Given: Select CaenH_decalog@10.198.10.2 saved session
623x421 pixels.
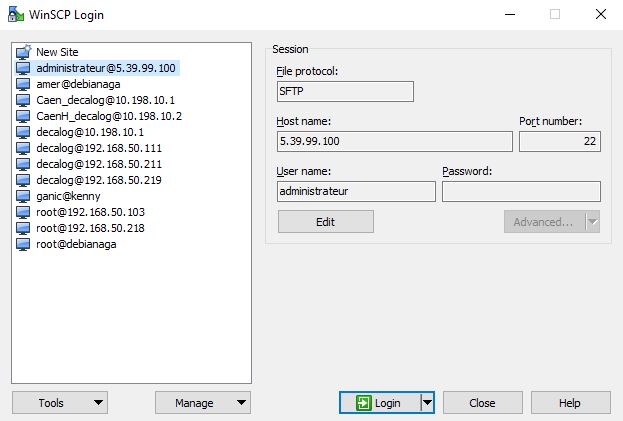Looking at the screenshot, I should [x=108, y=116].
